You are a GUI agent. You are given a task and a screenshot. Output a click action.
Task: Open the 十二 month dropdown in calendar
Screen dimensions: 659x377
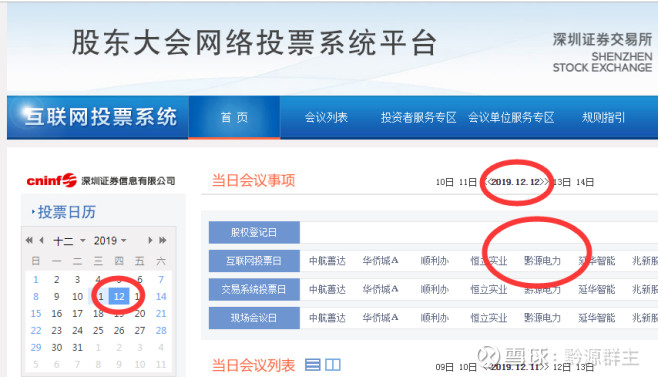point(69,241)
